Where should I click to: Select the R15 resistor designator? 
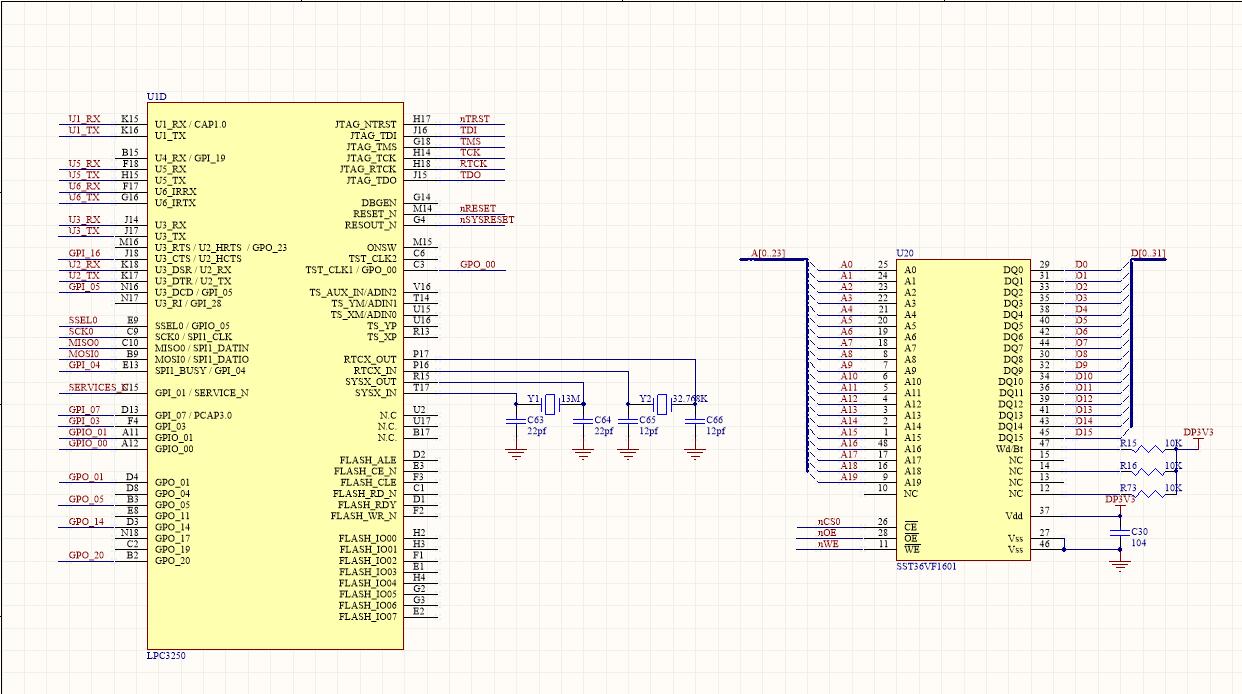point(1128,442)
